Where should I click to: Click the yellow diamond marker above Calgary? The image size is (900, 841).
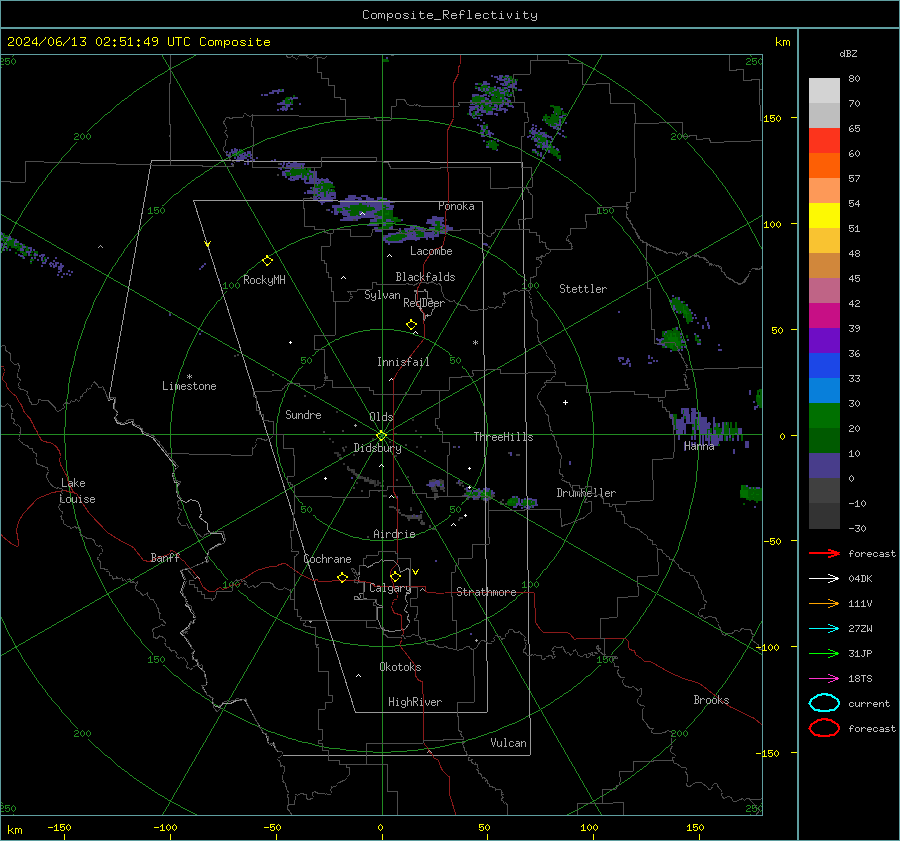[395, 576]
